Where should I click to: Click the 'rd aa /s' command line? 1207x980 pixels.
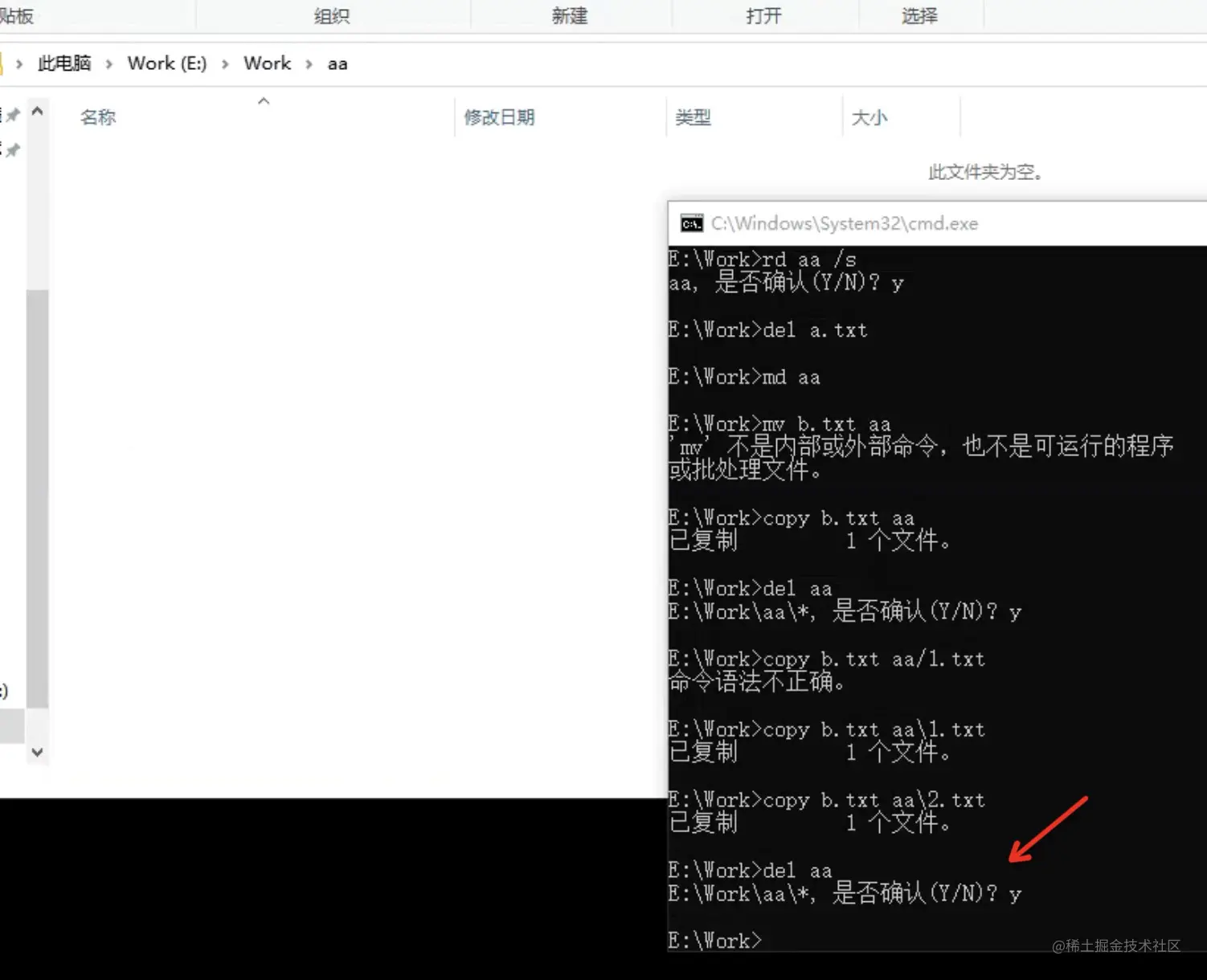762,259
